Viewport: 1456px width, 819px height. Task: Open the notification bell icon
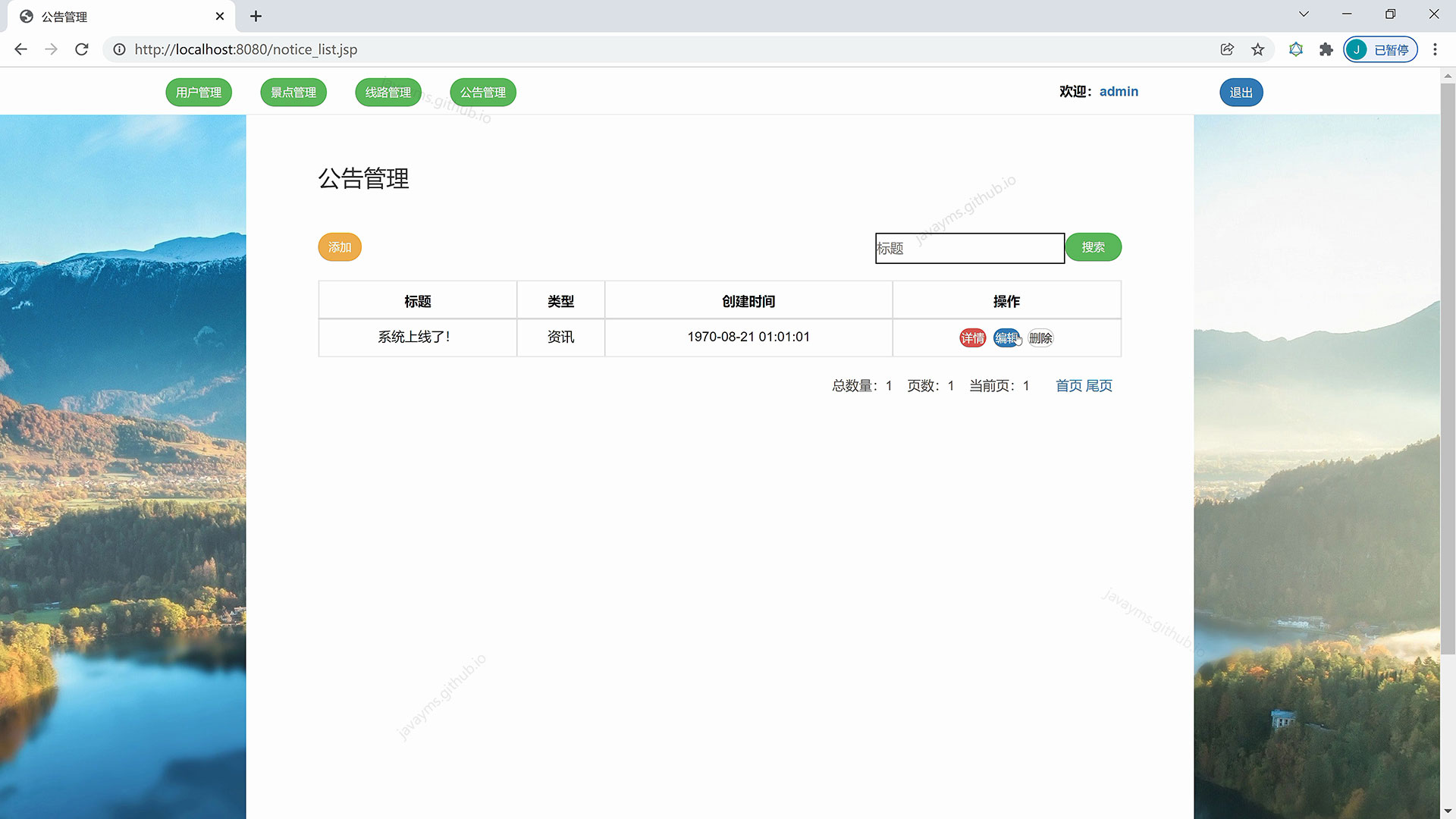[x=1295, y=49]
